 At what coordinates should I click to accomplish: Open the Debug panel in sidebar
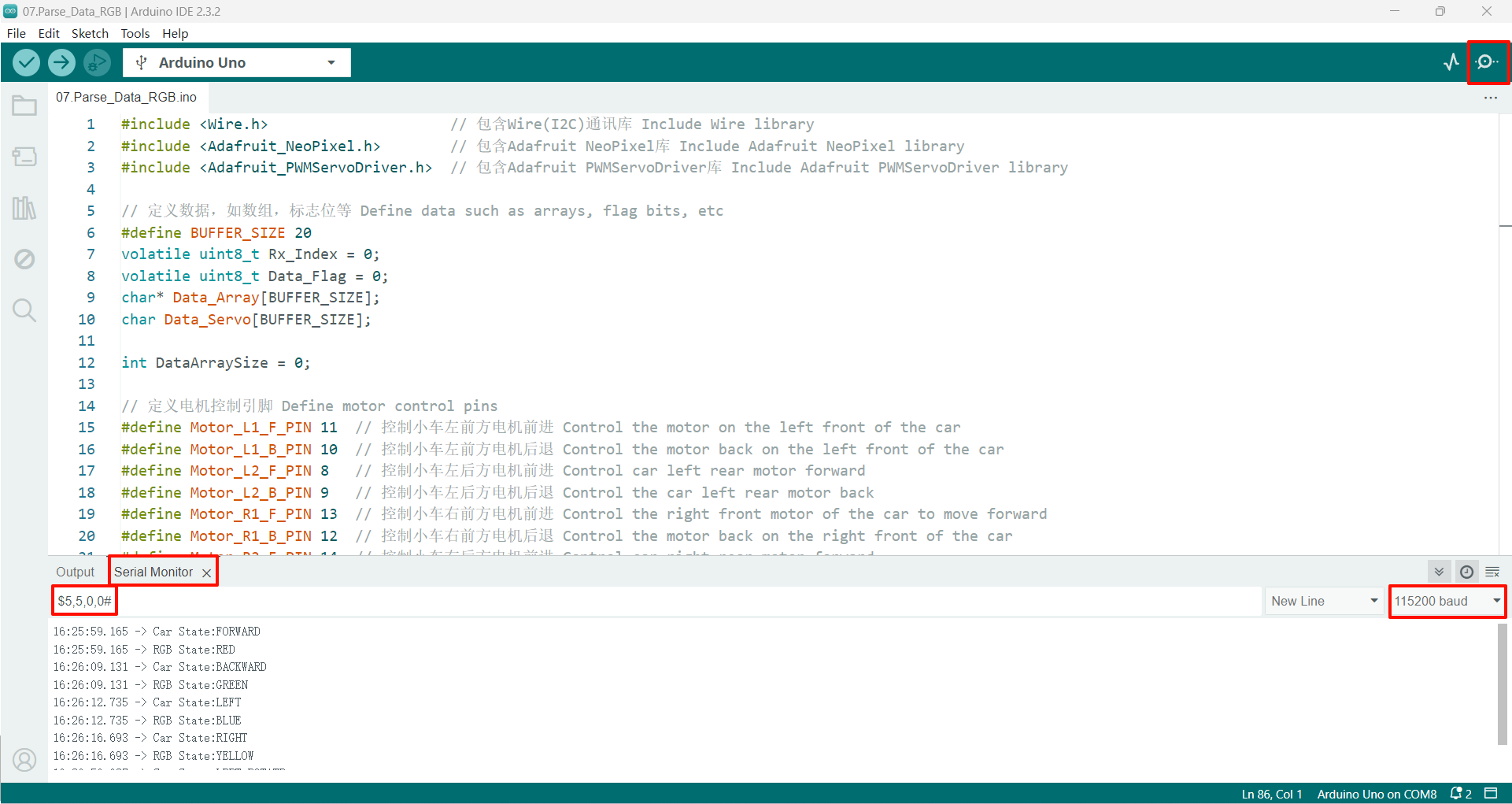click(x=24, y=259)
